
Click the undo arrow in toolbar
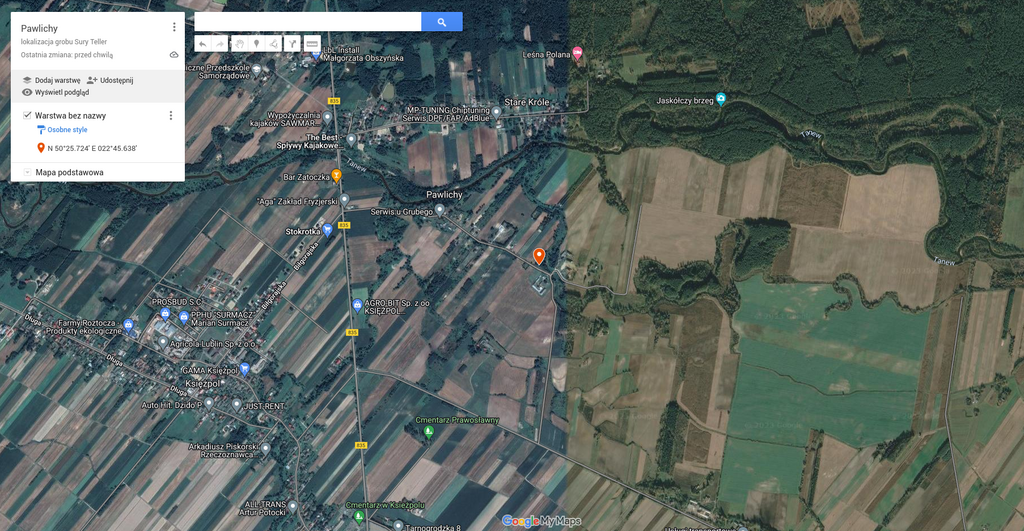pos(202,44)
